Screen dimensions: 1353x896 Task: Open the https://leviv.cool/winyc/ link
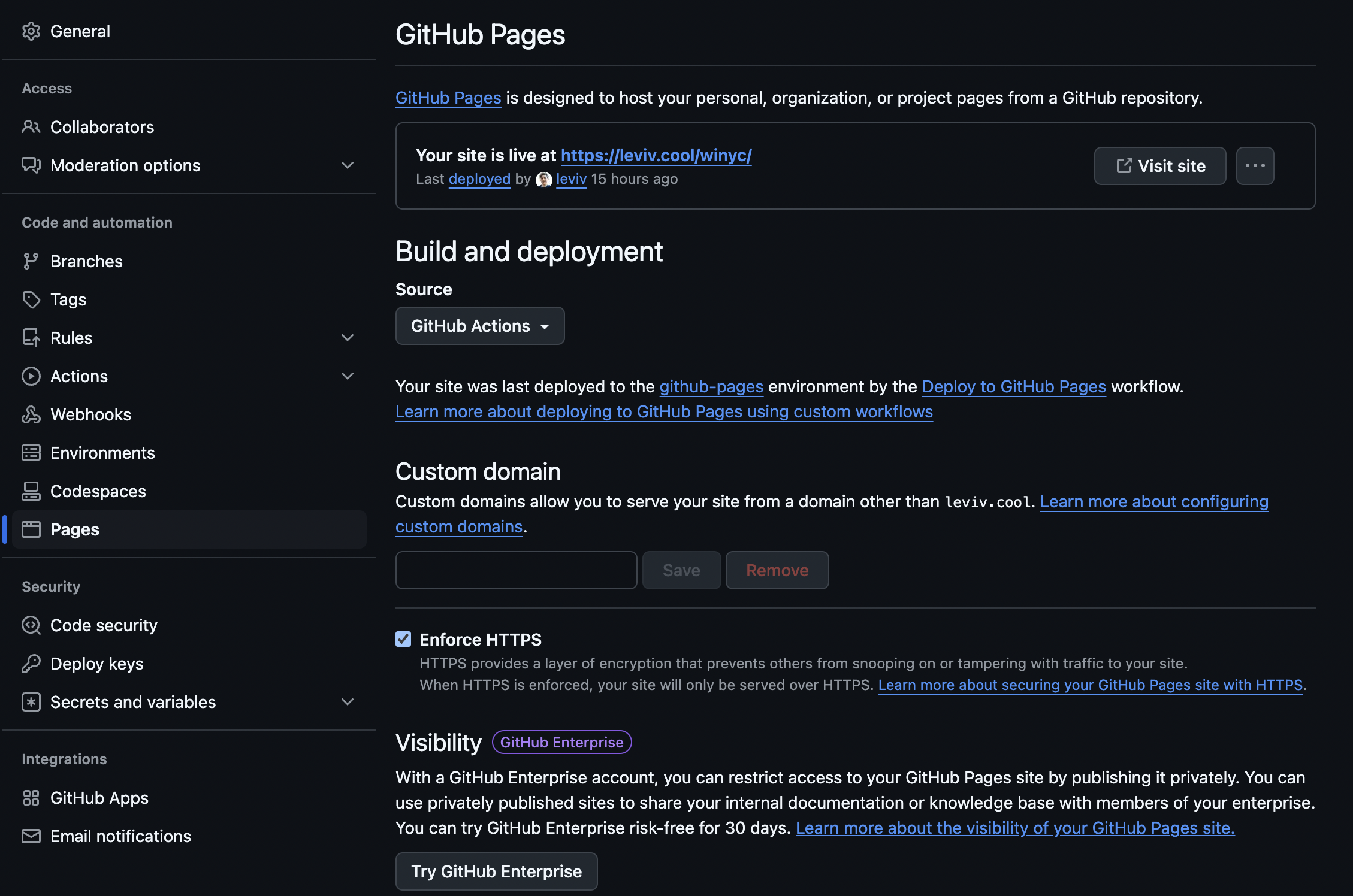(x=656, y=155)
